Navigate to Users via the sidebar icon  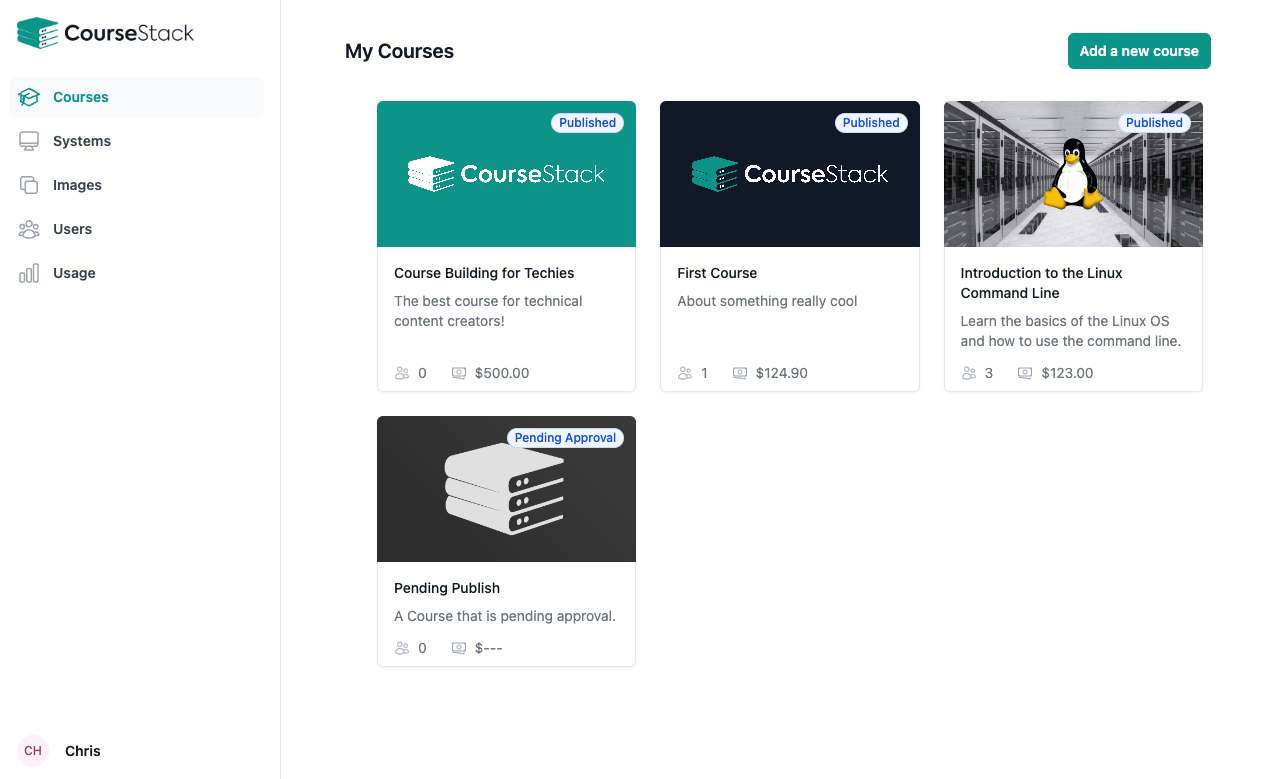point(28,229)
